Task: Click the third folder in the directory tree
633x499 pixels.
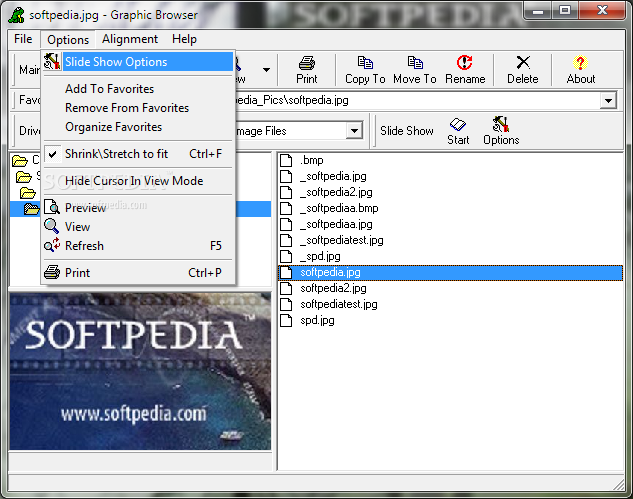Action: 27,193
